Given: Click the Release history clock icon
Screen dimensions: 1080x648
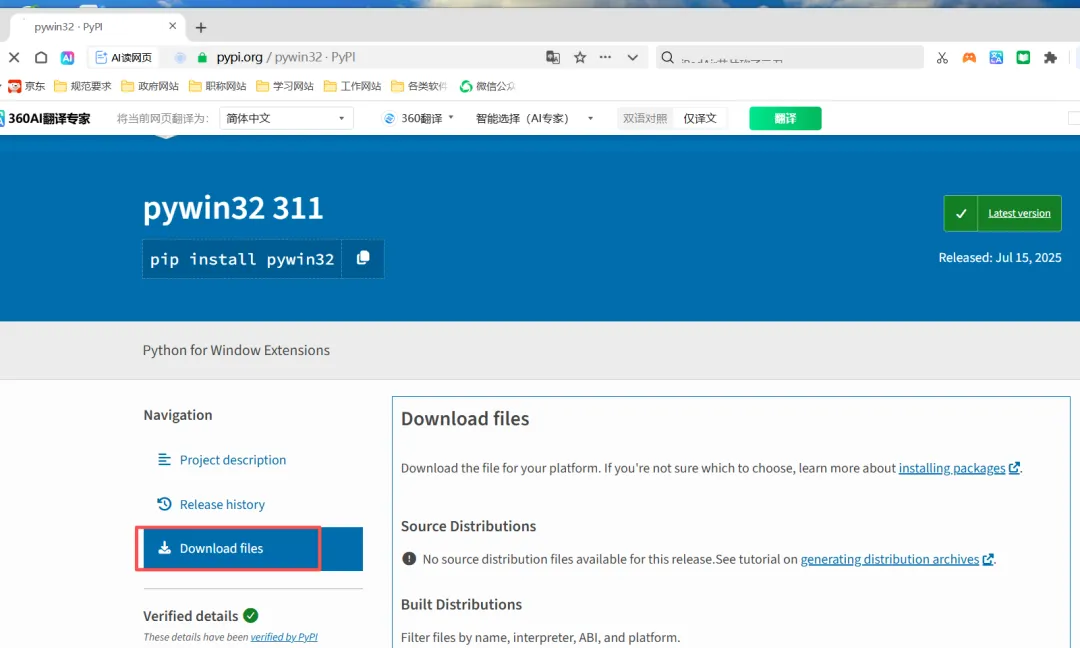Looking at the screenshot, I should pos(164,504).
